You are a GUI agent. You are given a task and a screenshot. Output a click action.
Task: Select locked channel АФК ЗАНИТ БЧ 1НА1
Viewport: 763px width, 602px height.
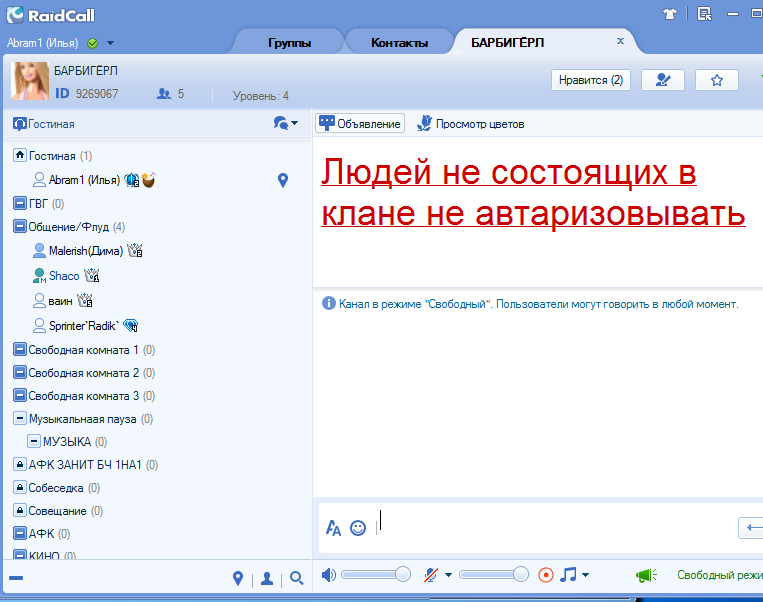86,465
